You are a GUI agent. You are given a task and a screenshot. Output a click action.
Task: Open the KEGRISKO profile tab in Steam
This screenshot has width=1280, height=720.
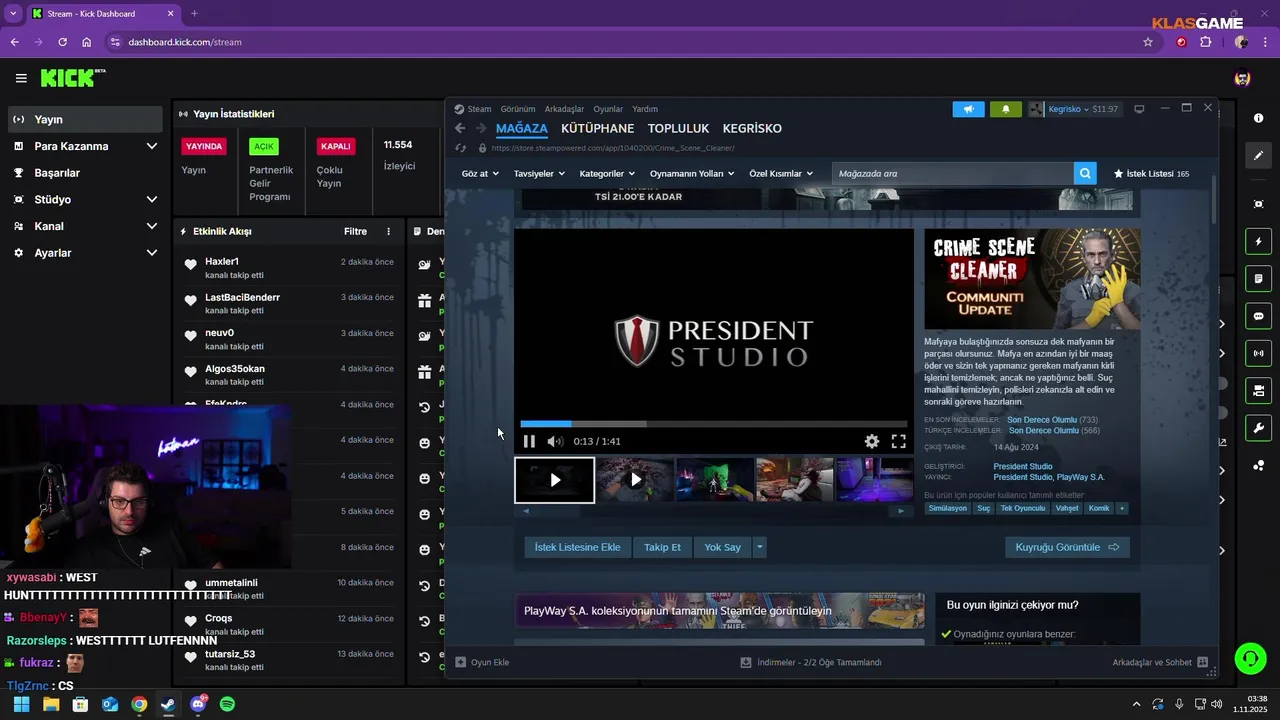[x=752, y=128]
